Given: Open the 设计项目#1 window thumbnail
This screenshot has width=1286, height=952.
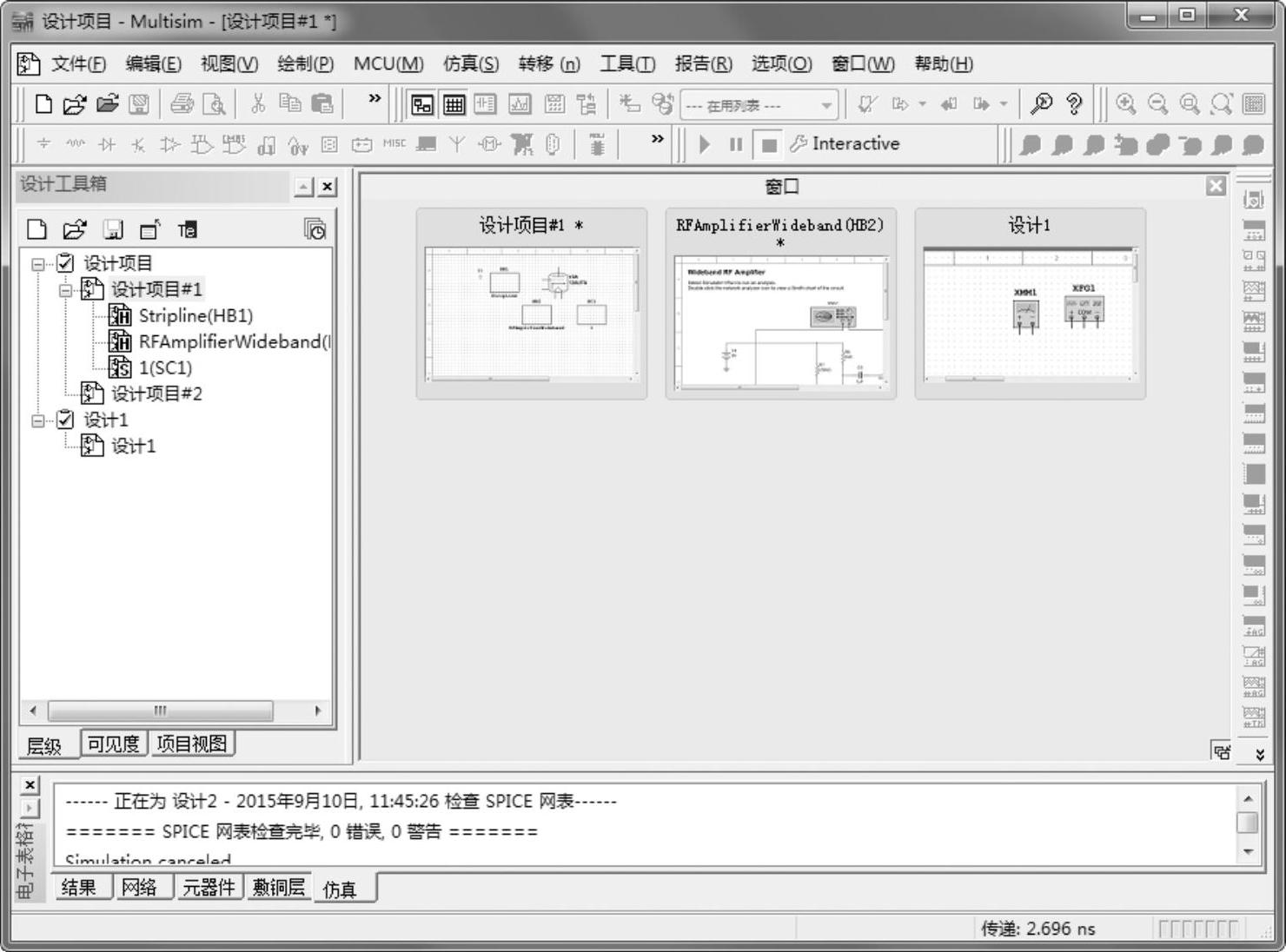Looking at the screenshot, I should point(532,304).
